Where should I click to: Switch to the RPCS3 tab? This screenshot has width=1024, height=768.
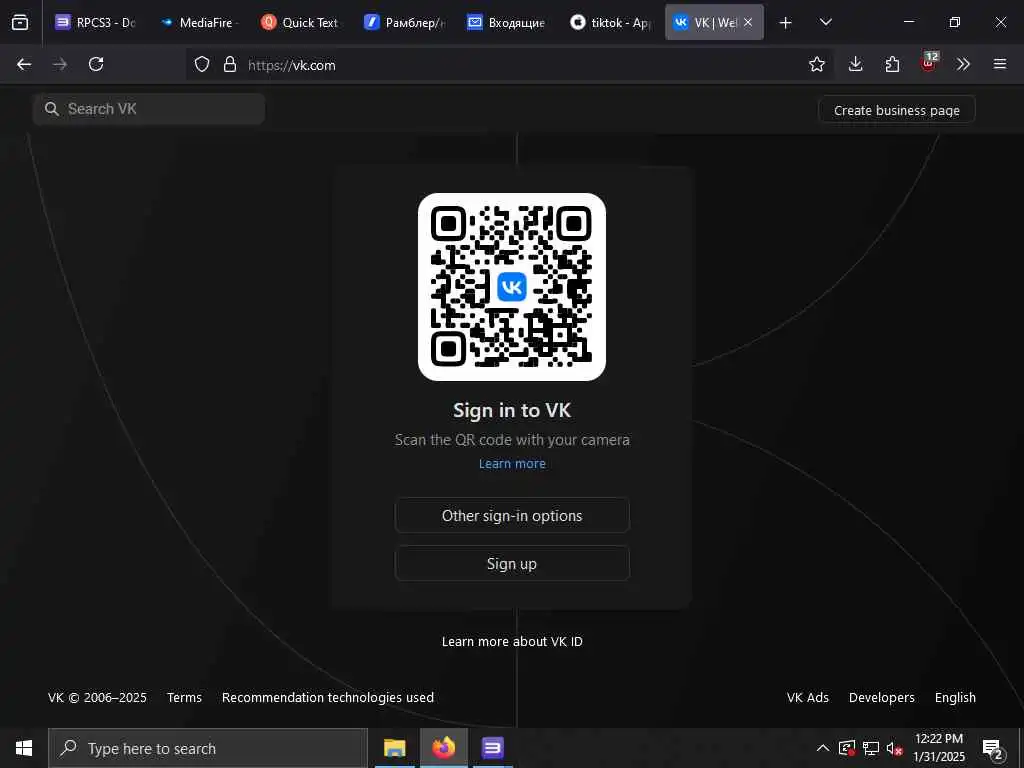(95, 22)
